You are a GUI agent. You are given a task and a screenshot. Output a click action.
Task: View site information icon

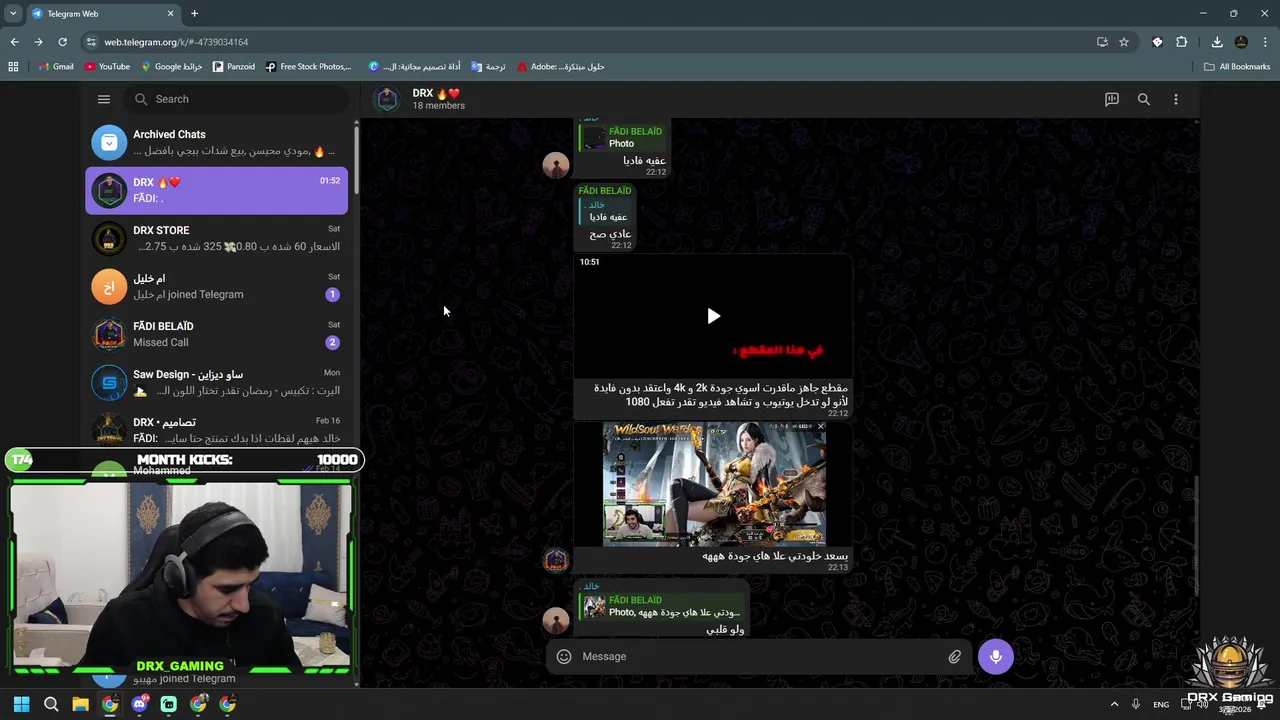91,42
